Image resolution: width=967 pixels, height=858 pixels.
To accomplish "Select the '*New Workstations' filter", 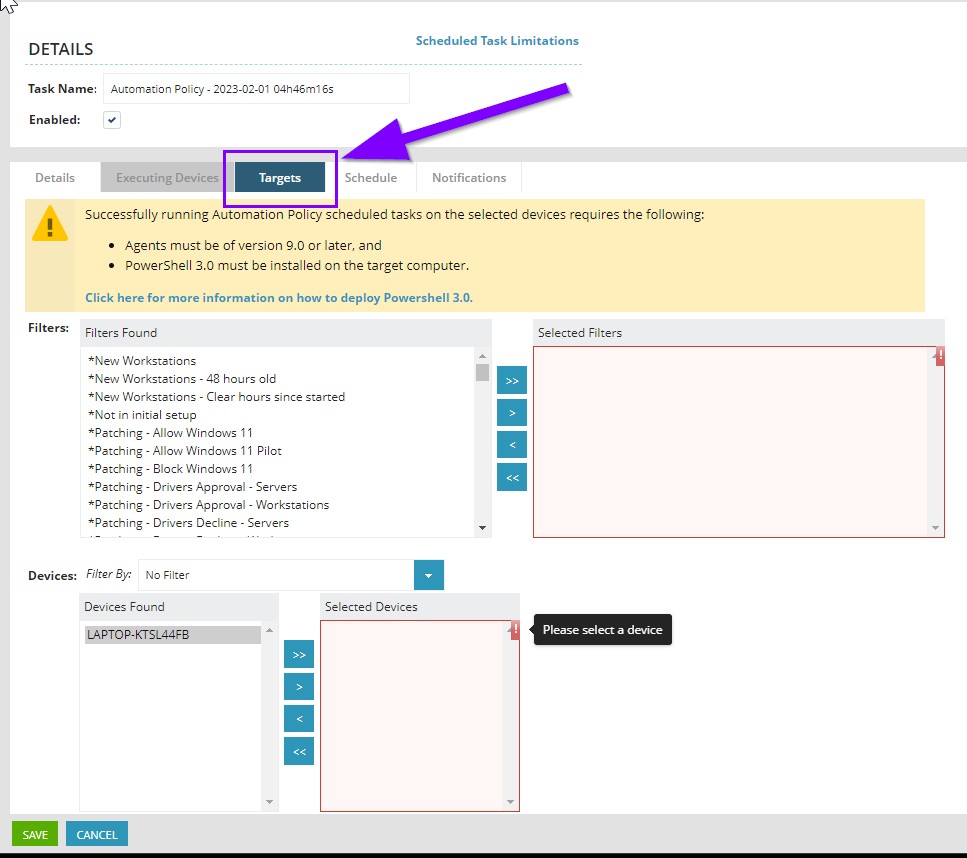I will (x=142, y=361).
